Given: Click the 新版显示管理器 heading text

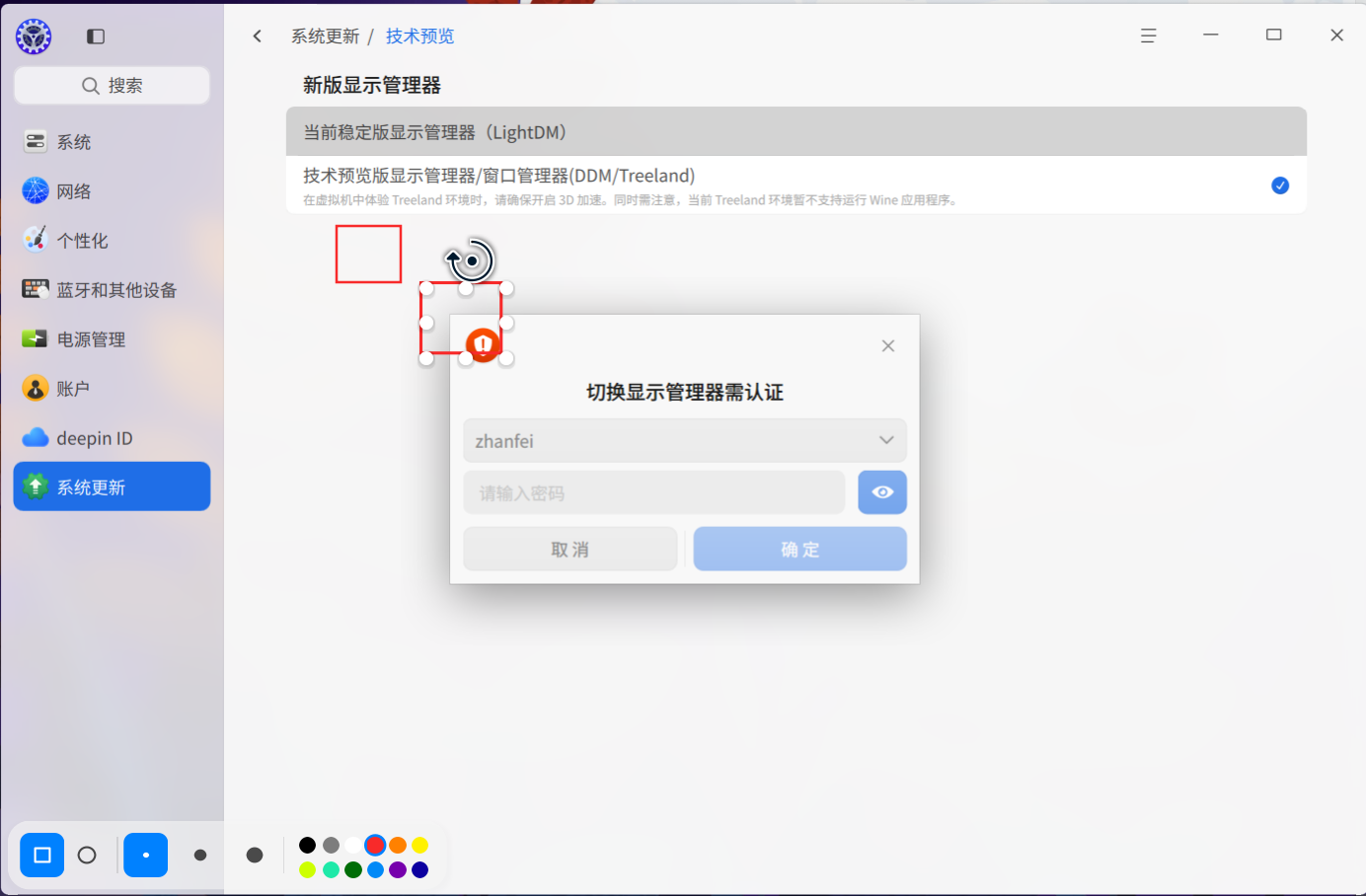Looking at the screenshot, I should click(x=372, y=85).
